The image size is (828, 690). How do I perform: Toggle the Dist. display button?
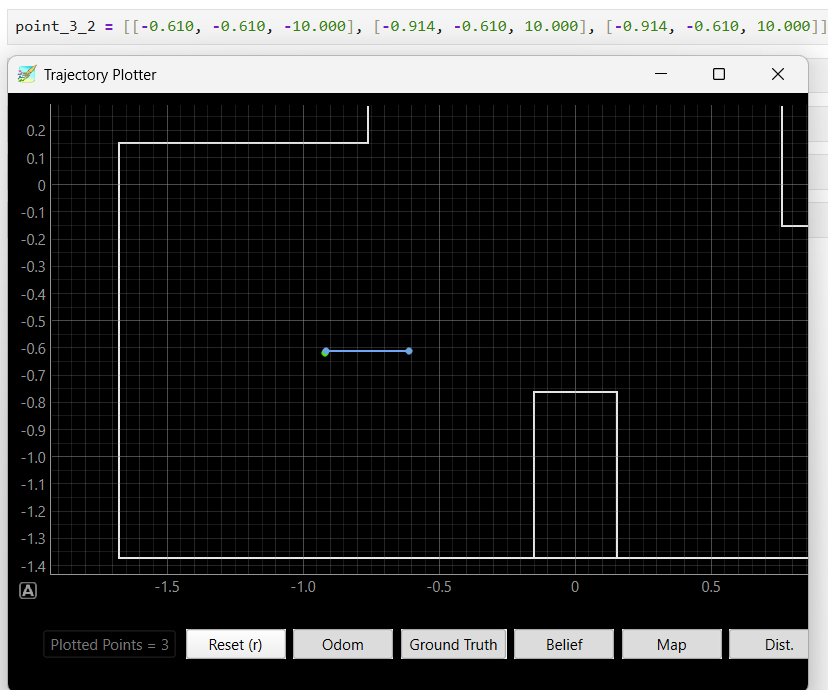(769, 644)
